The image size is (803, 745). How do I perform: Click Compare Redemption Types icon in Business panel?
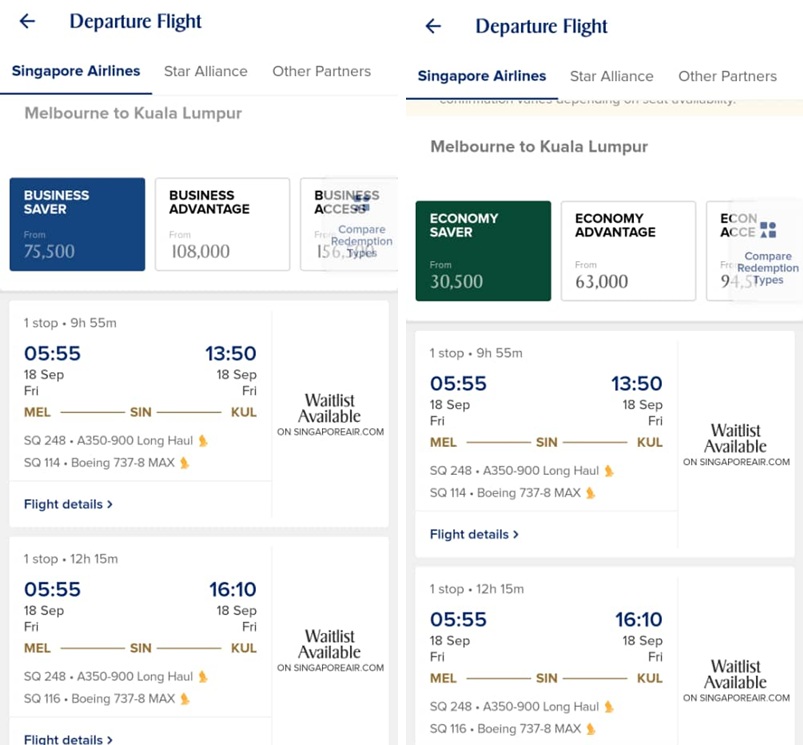pyautogui.click(x=361, y=204)
